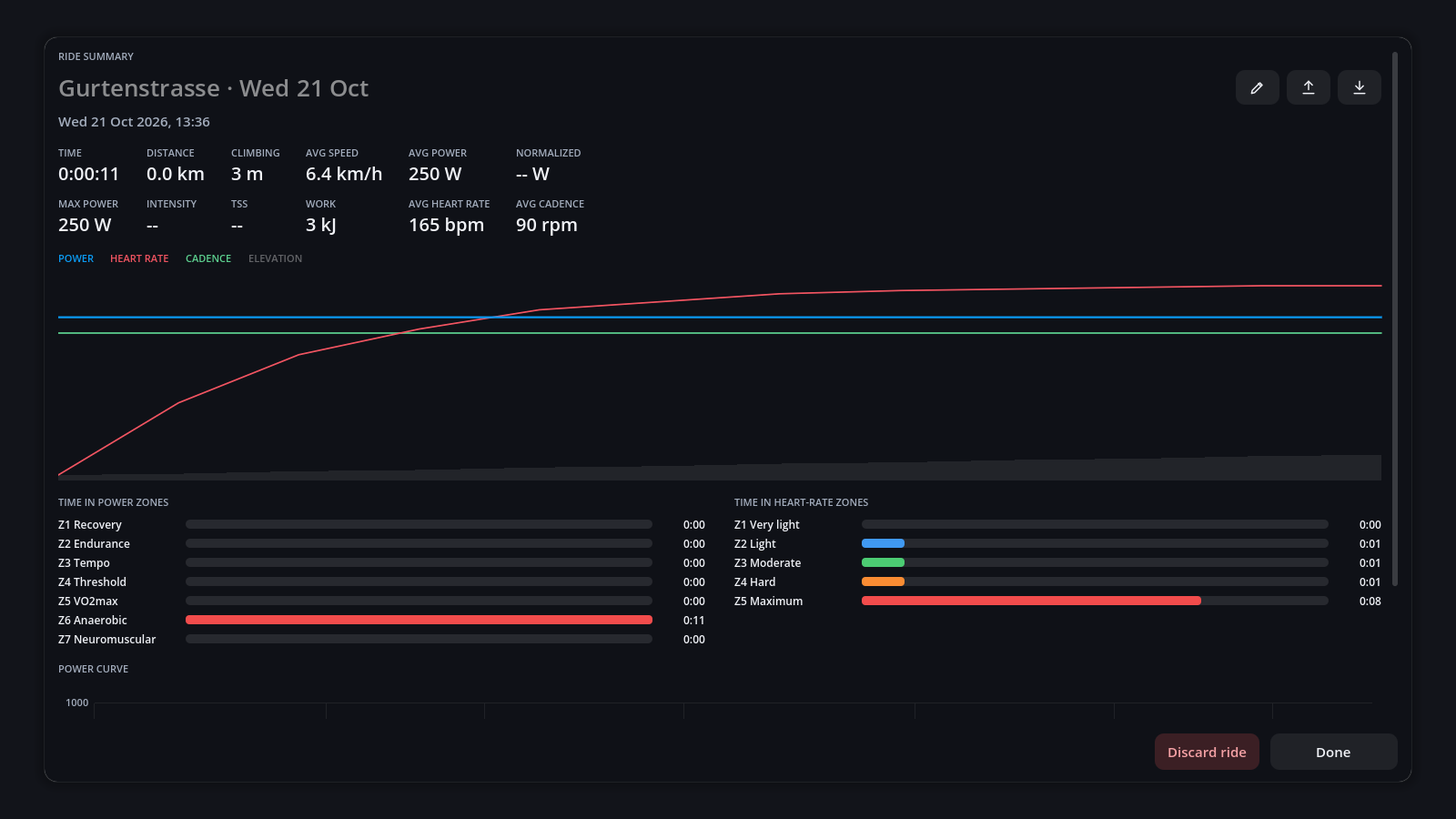Click the Done button

pos(1333,752)
